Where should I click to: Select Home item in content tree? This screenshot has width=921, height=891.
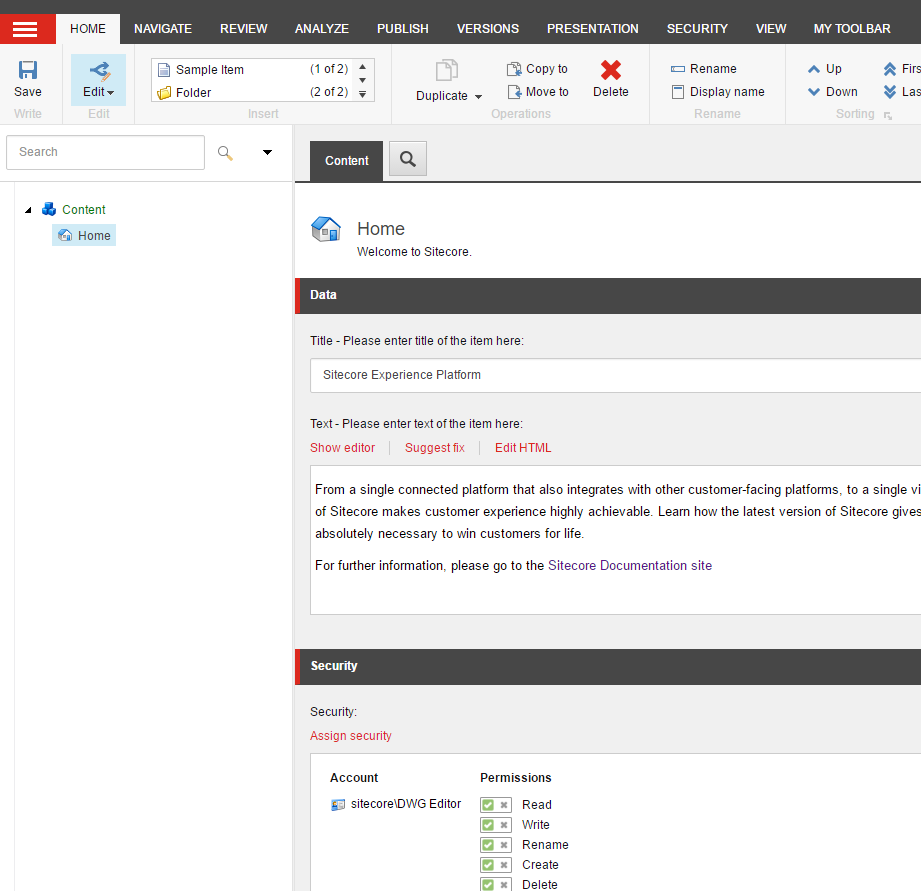point(84,235)
